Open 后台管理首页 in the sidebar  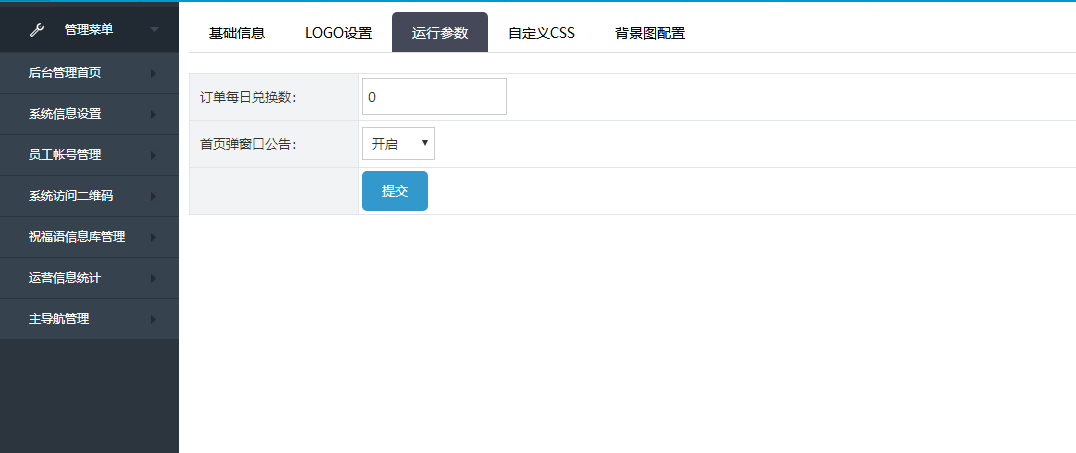pyautogui.click(x=89, y=73)
